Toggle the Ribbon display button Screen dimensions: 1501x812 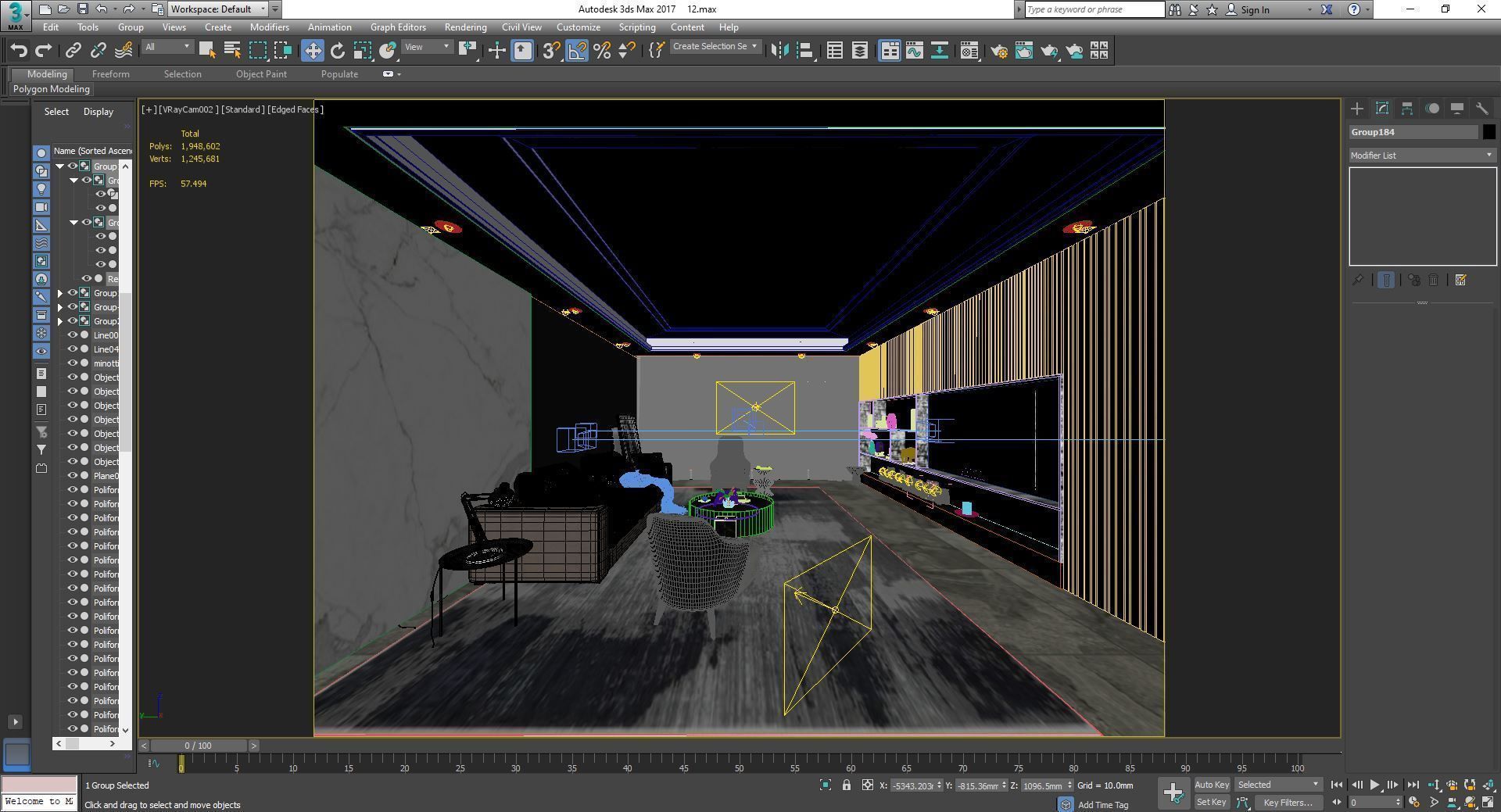tap(890, 51)
